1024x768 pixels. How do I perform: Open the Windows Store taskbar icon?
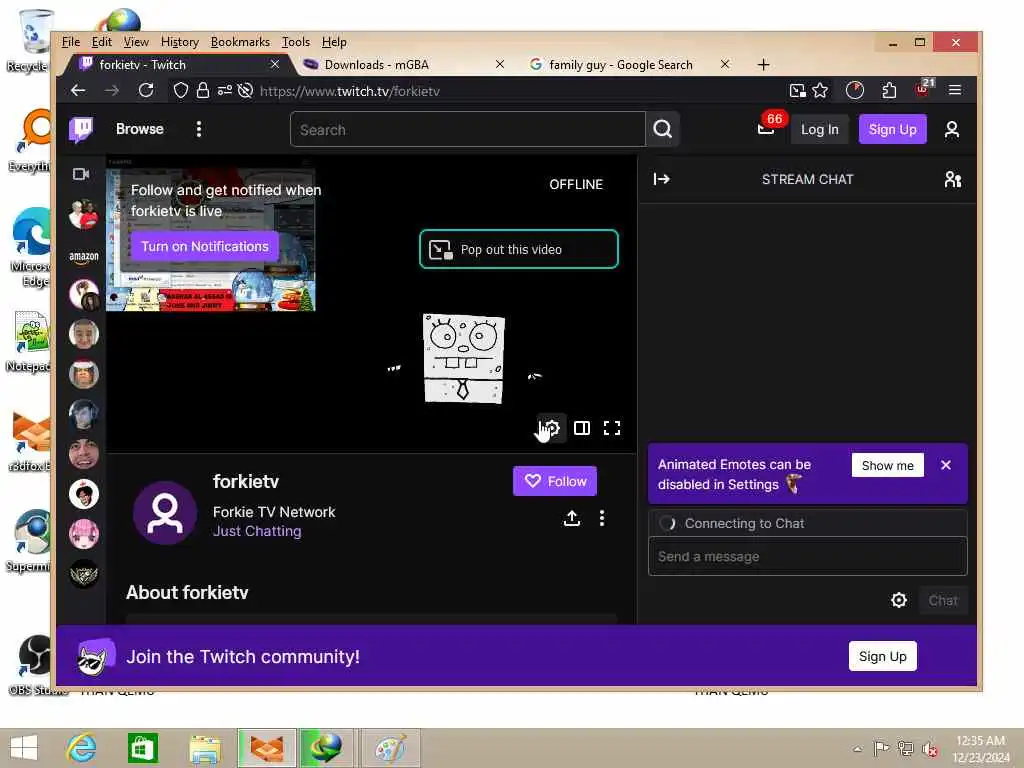click(142, 748)
